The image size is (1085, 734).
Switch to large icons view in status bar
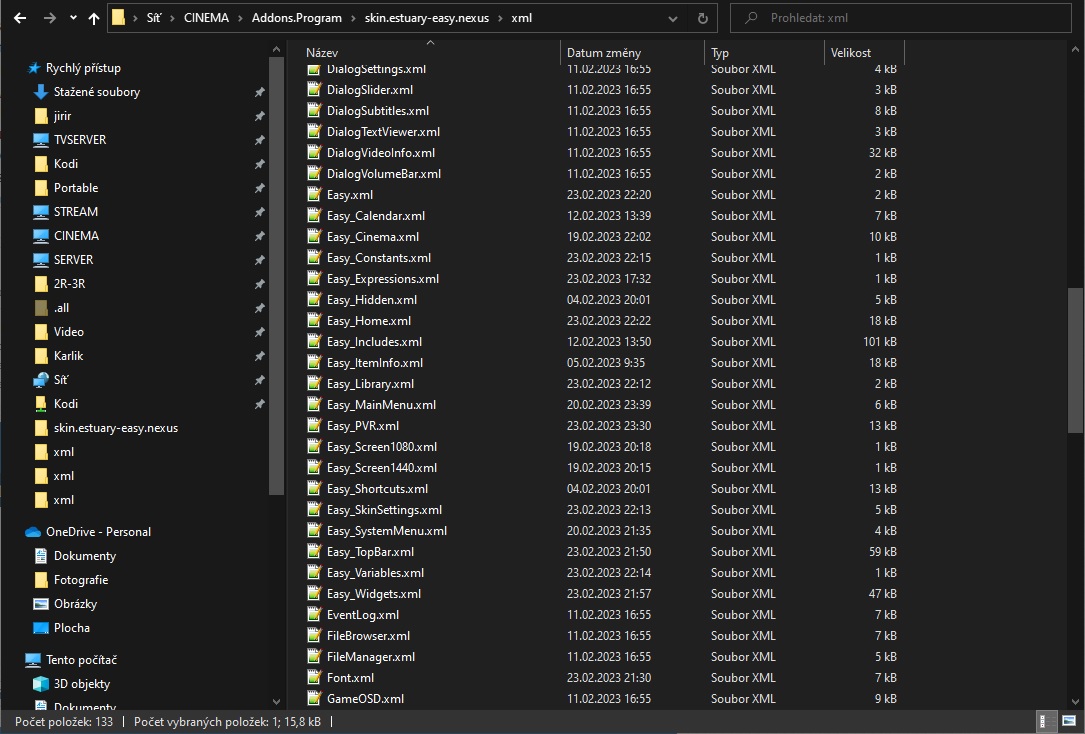pyautogui.click(x=1065, y=721)
